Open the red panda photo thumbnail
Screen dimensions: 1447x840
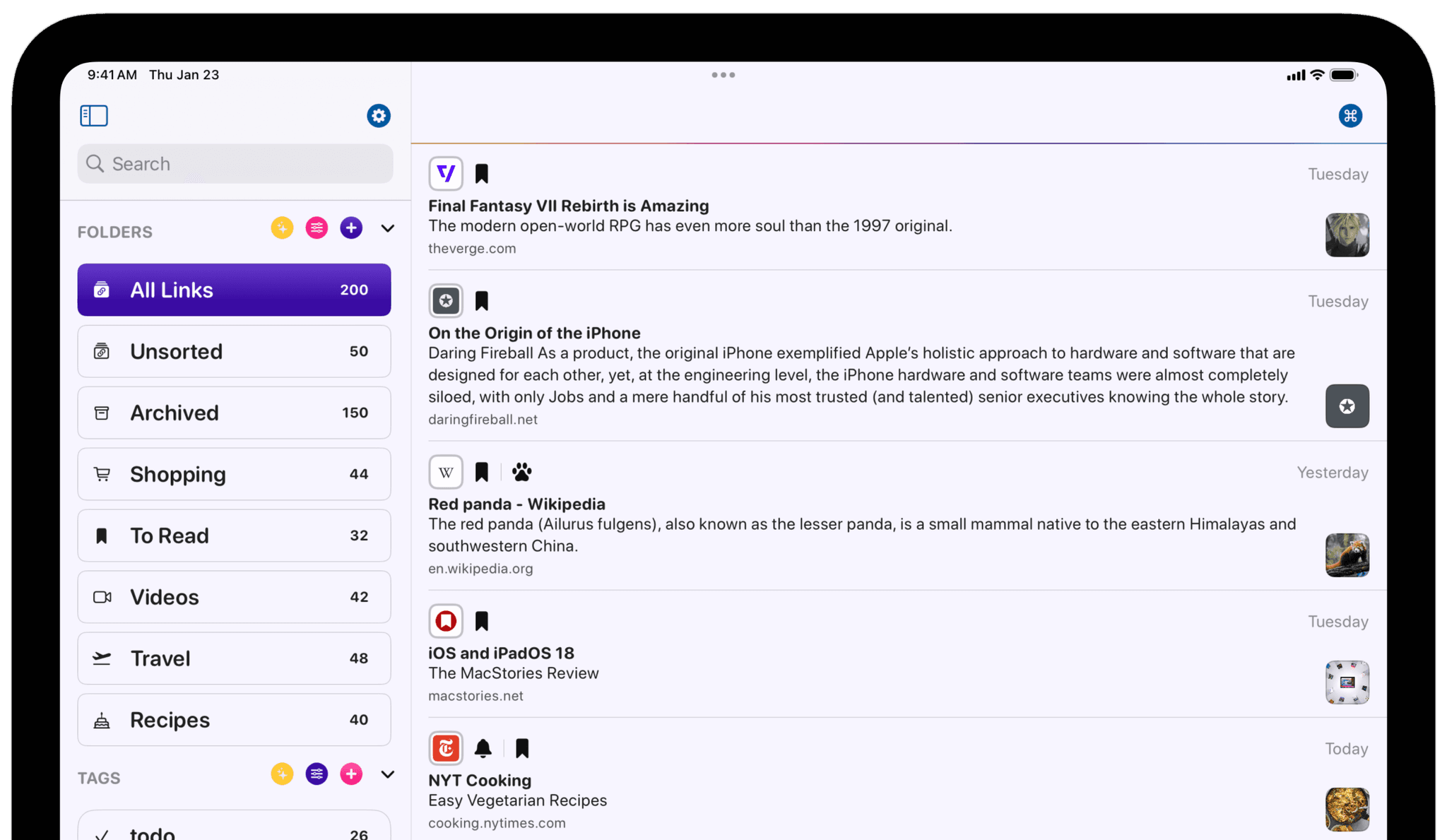1347,555
